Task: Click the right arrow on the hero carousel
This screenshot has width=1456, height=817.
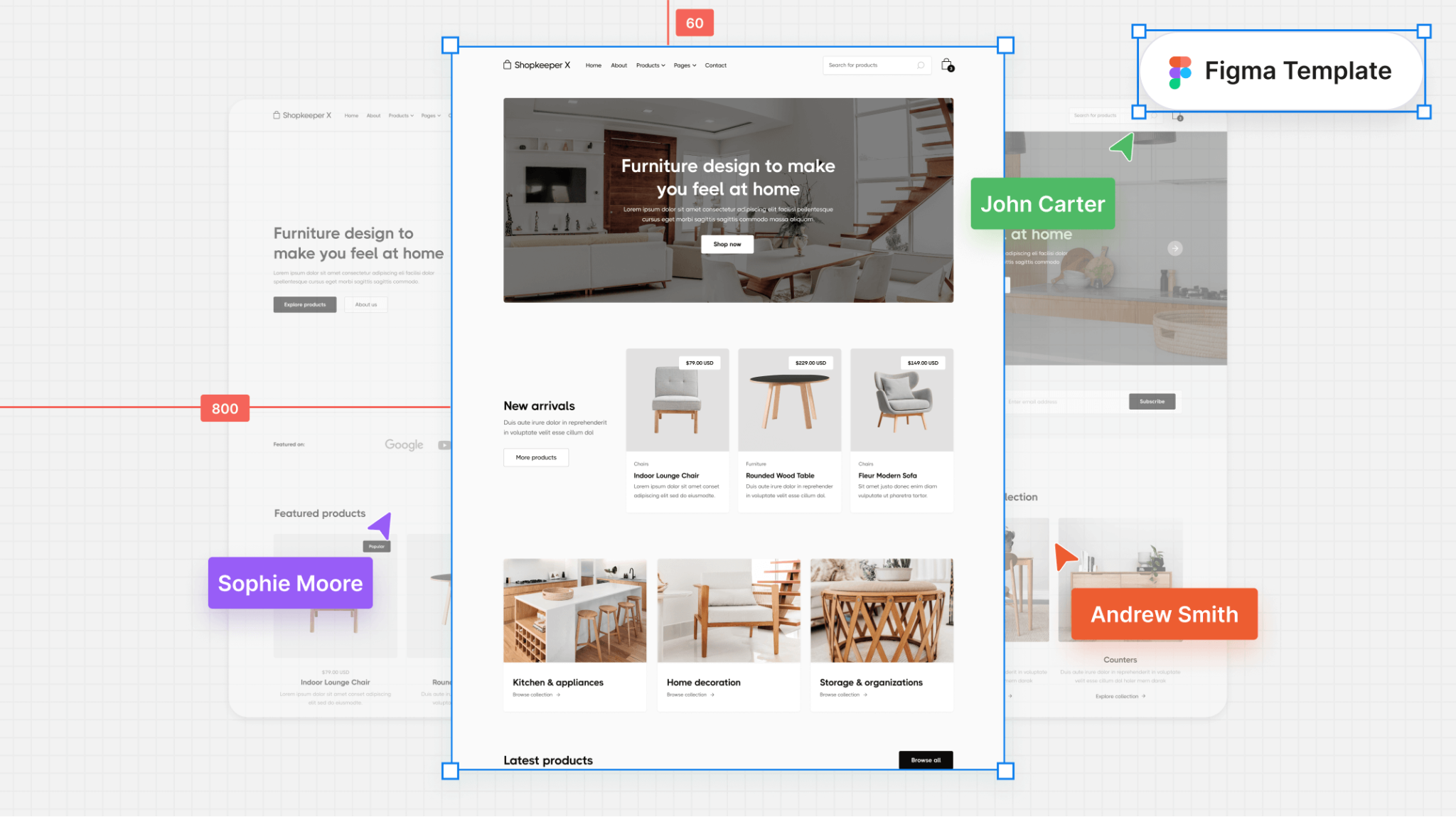Action: tap(1174, 248)
